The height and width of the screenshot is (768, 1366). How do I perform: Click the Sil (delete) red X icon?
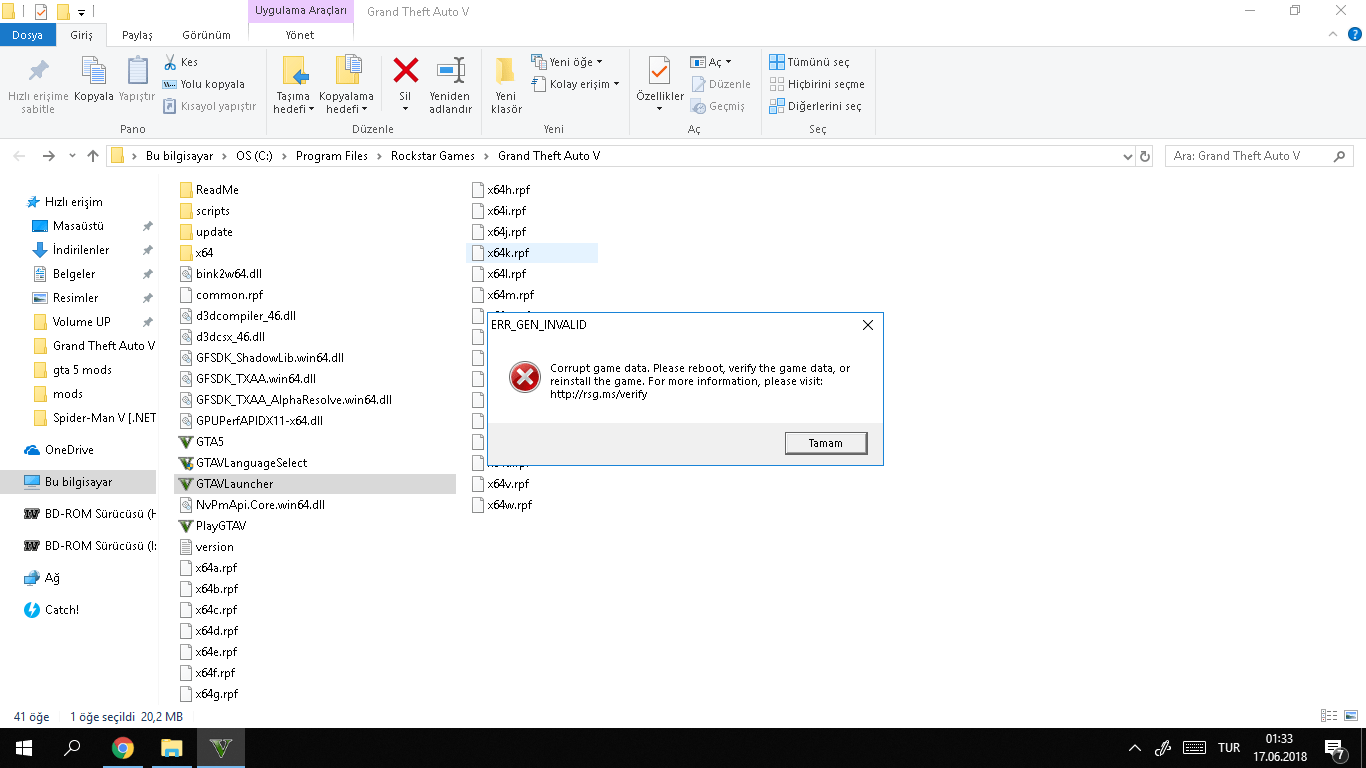[405, 71]
